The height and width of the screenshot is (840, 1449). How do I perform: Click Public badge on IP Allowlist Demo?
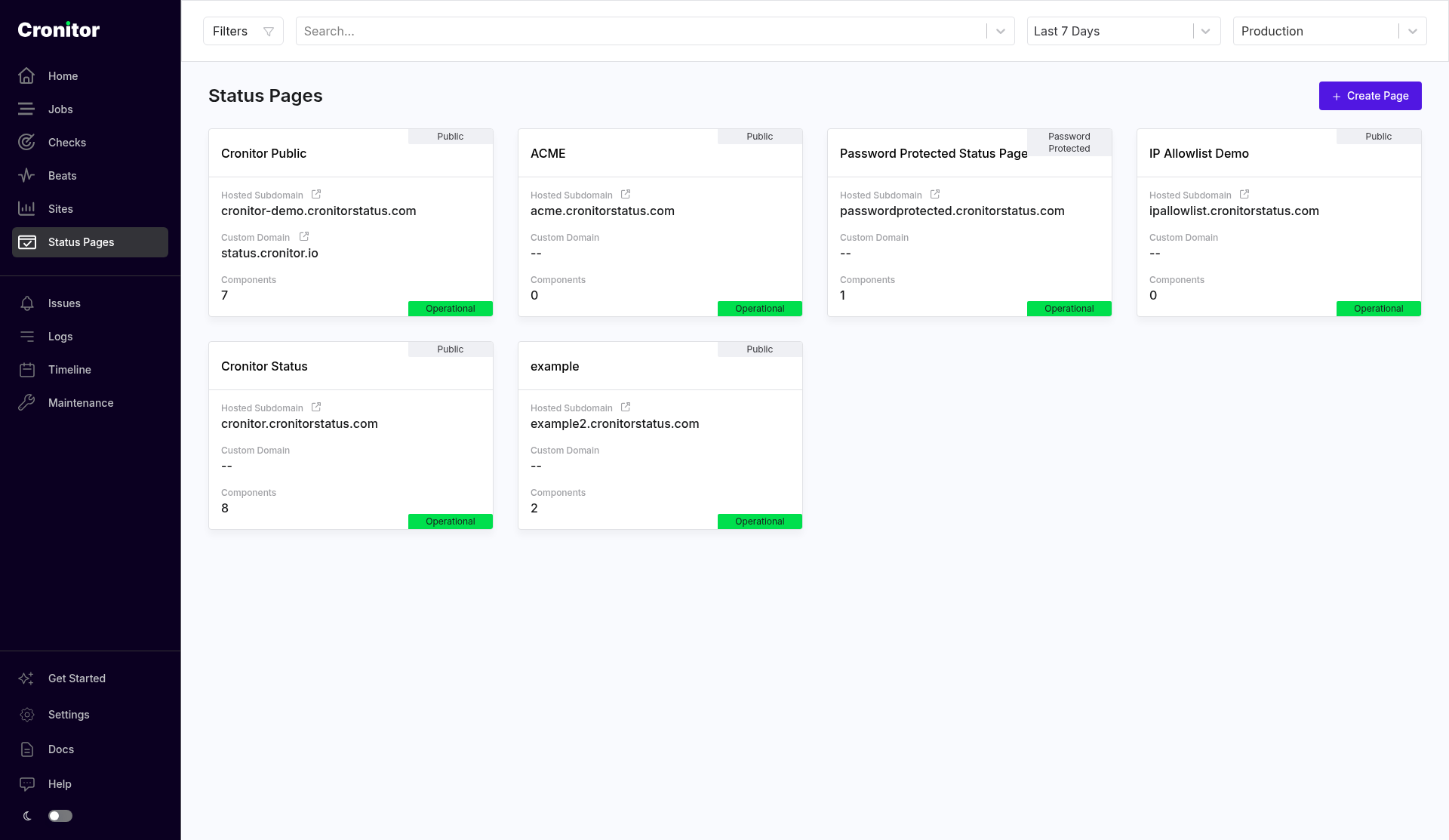(1378, 137)
